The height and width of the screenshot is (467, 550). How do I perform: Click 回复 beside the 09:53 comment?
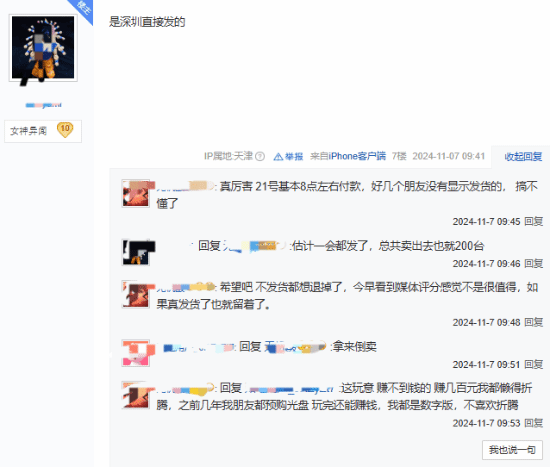tap(534, 423)
